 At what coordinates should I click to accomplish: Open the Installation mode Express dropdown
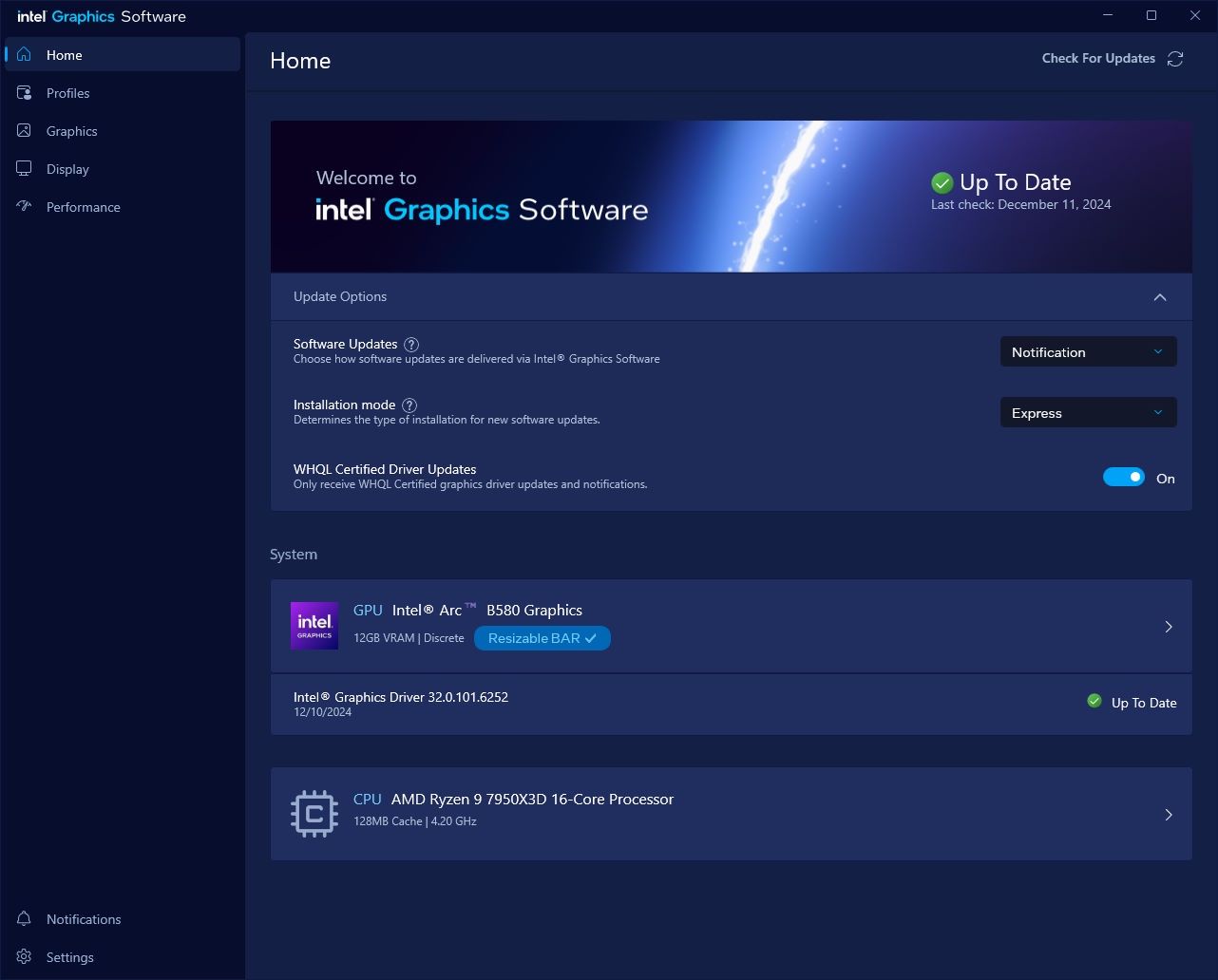[x=1089, y=413]
